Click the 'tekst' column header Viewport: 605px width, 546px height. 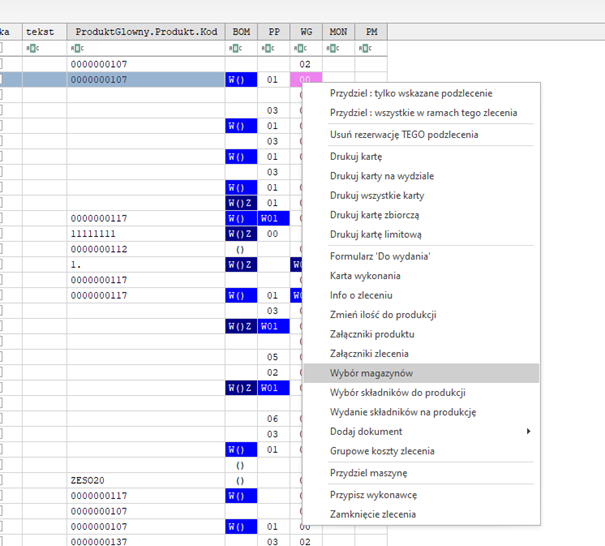click(45, 32)
